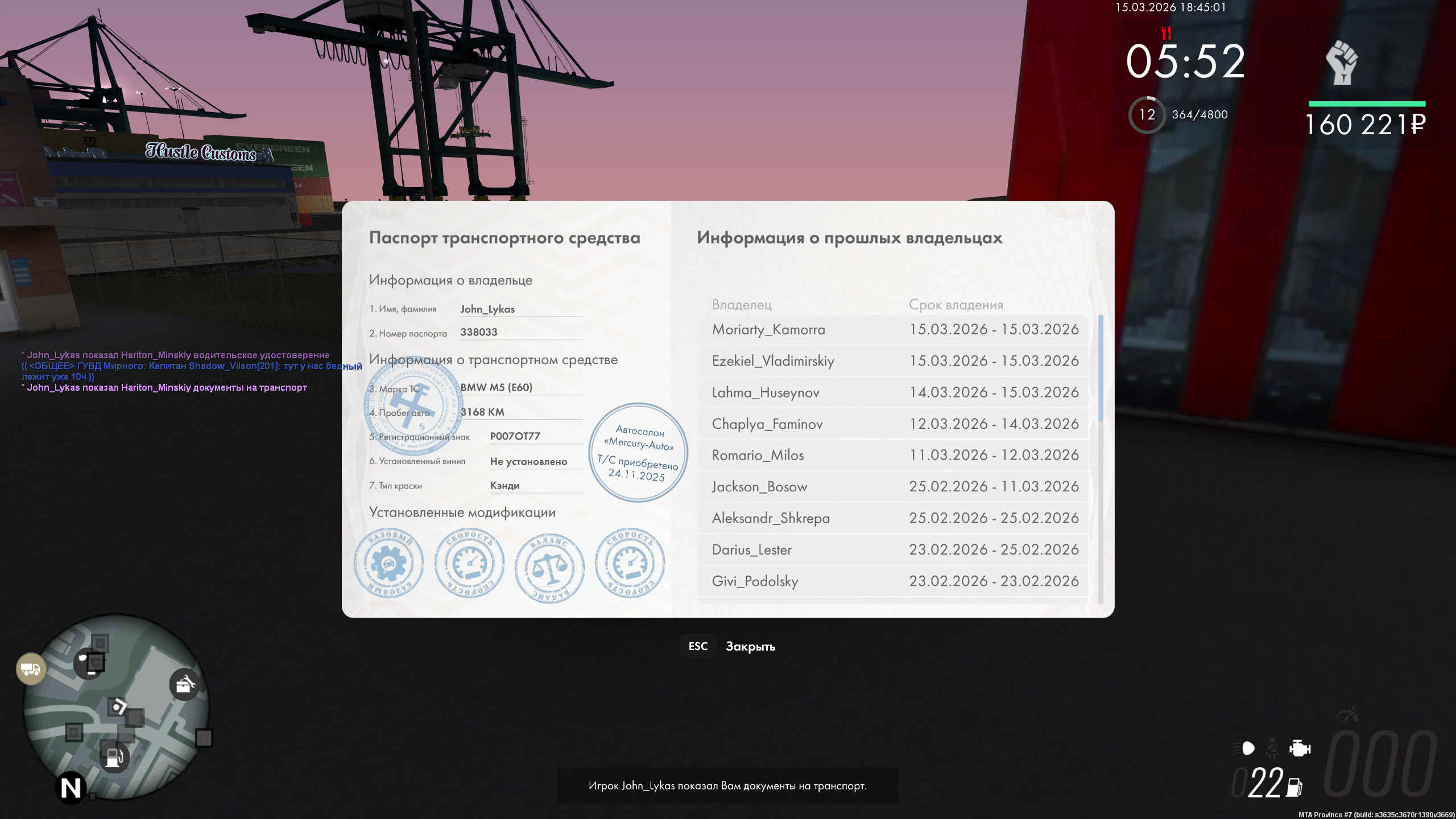Viewport: 1456px width, 819px height.
Task: Click the gas station icon on minimap
Action: 114,758
